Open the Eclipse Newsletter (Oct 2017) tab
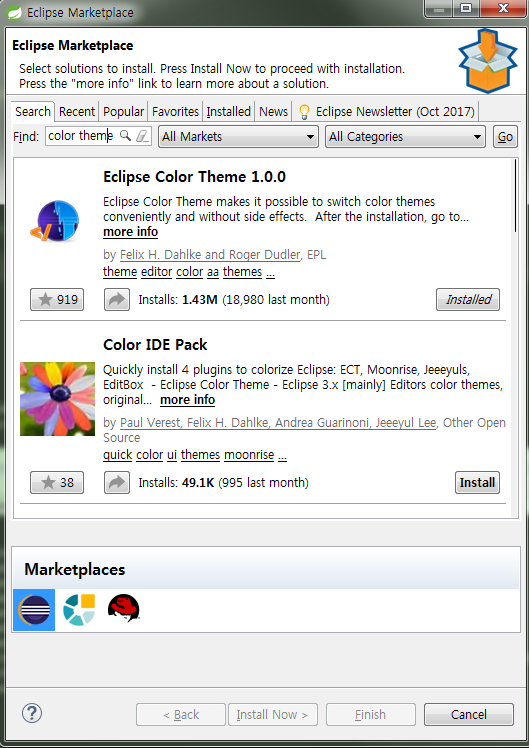The image size is (529, 748). 387,112
